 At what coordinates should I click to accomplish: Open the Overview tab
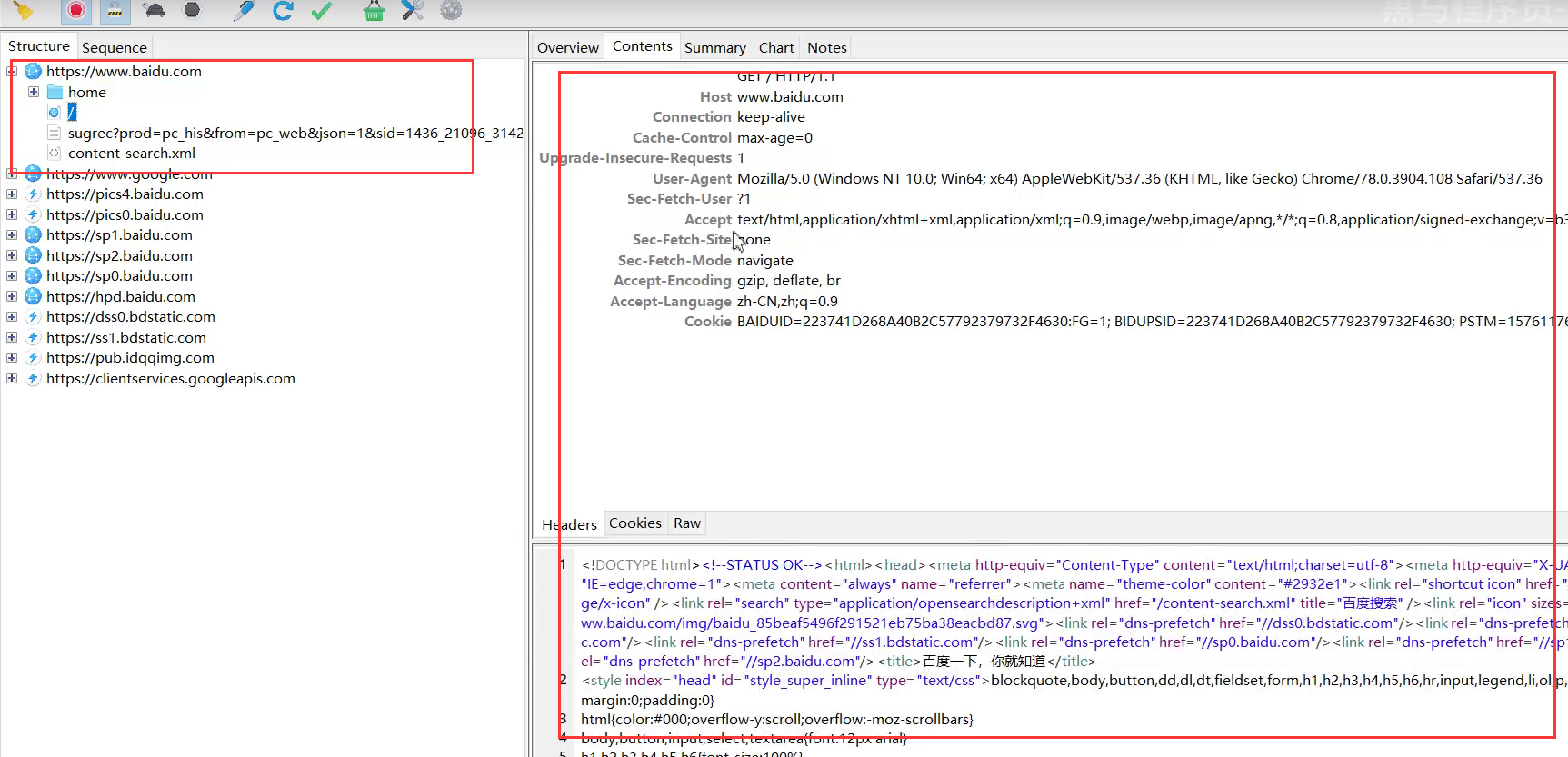coord(568,47)
